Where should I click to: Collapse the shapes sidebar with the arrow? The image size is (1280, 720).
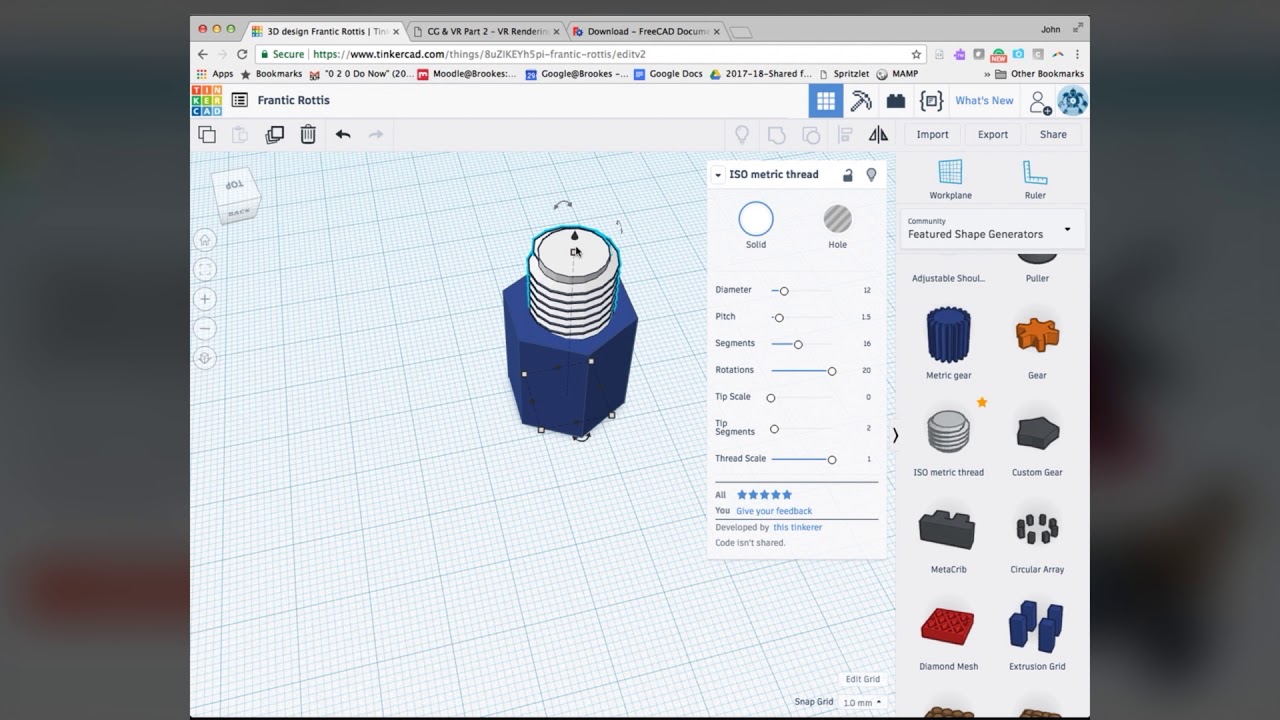tap(895, 435)
